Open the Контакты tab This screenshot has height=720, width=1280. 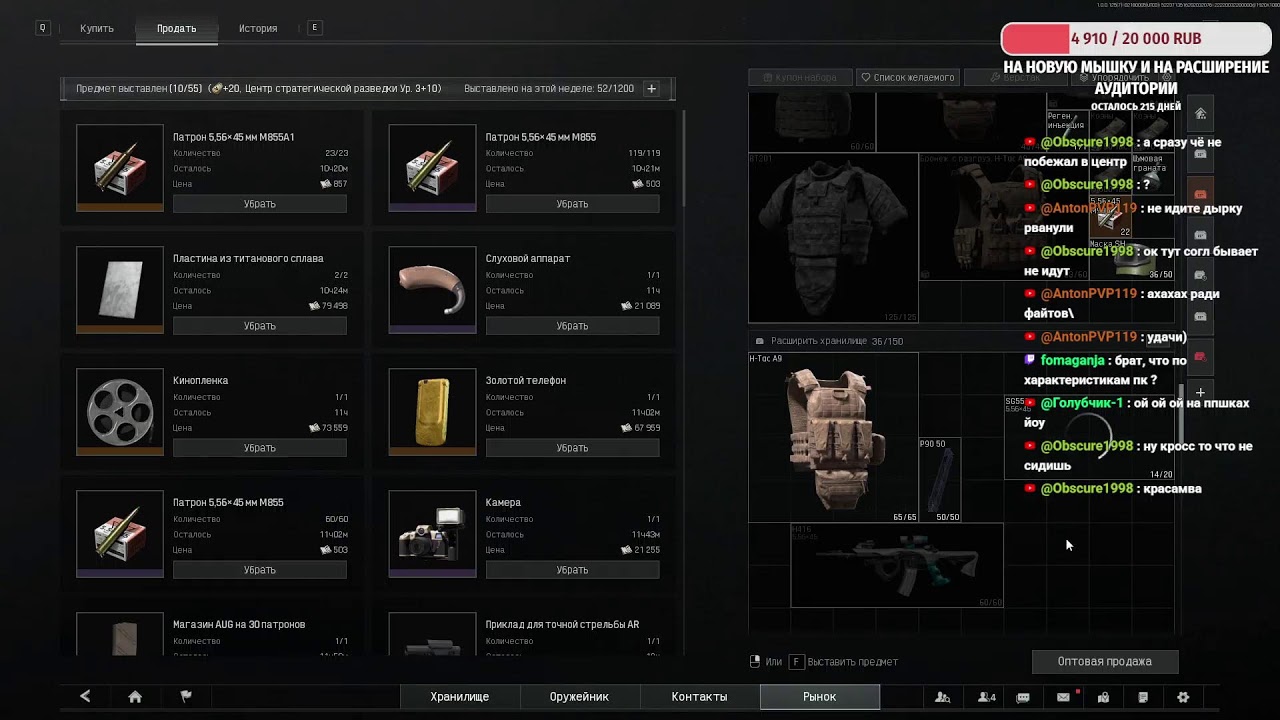(x=699, y=697)
